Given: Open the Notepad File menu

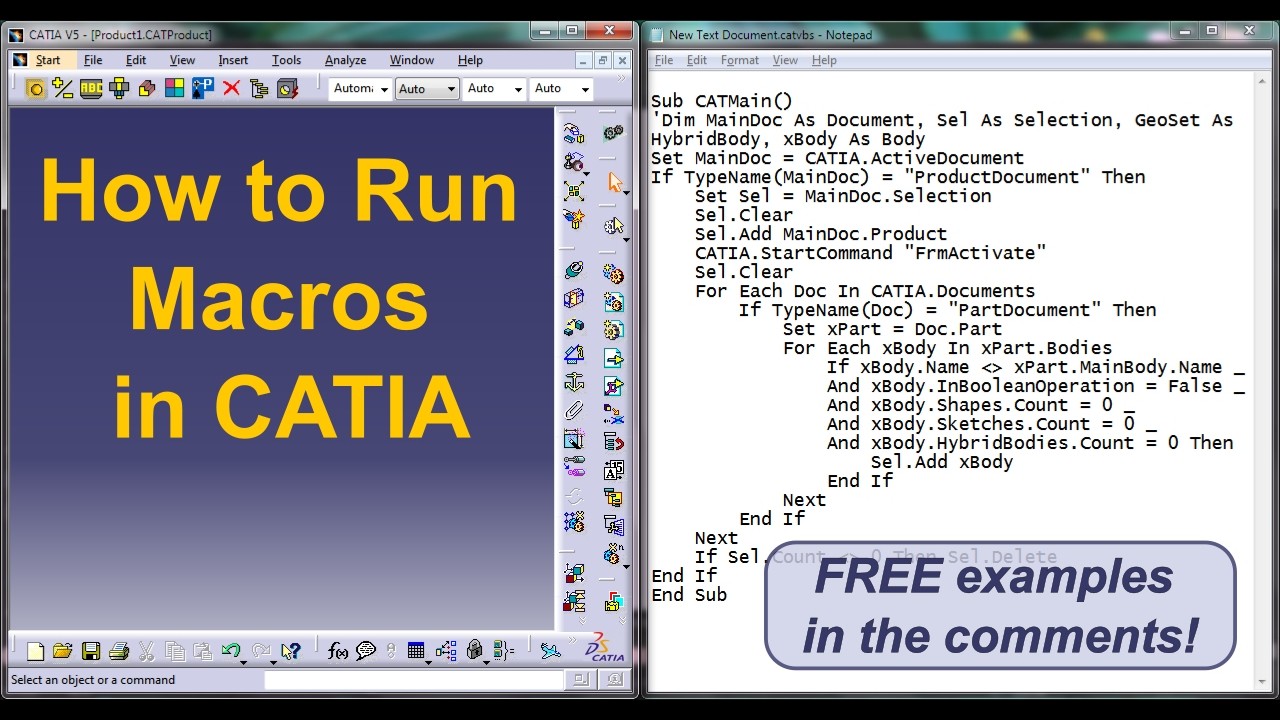Looking at the screenshot, I should coord(664,60).
